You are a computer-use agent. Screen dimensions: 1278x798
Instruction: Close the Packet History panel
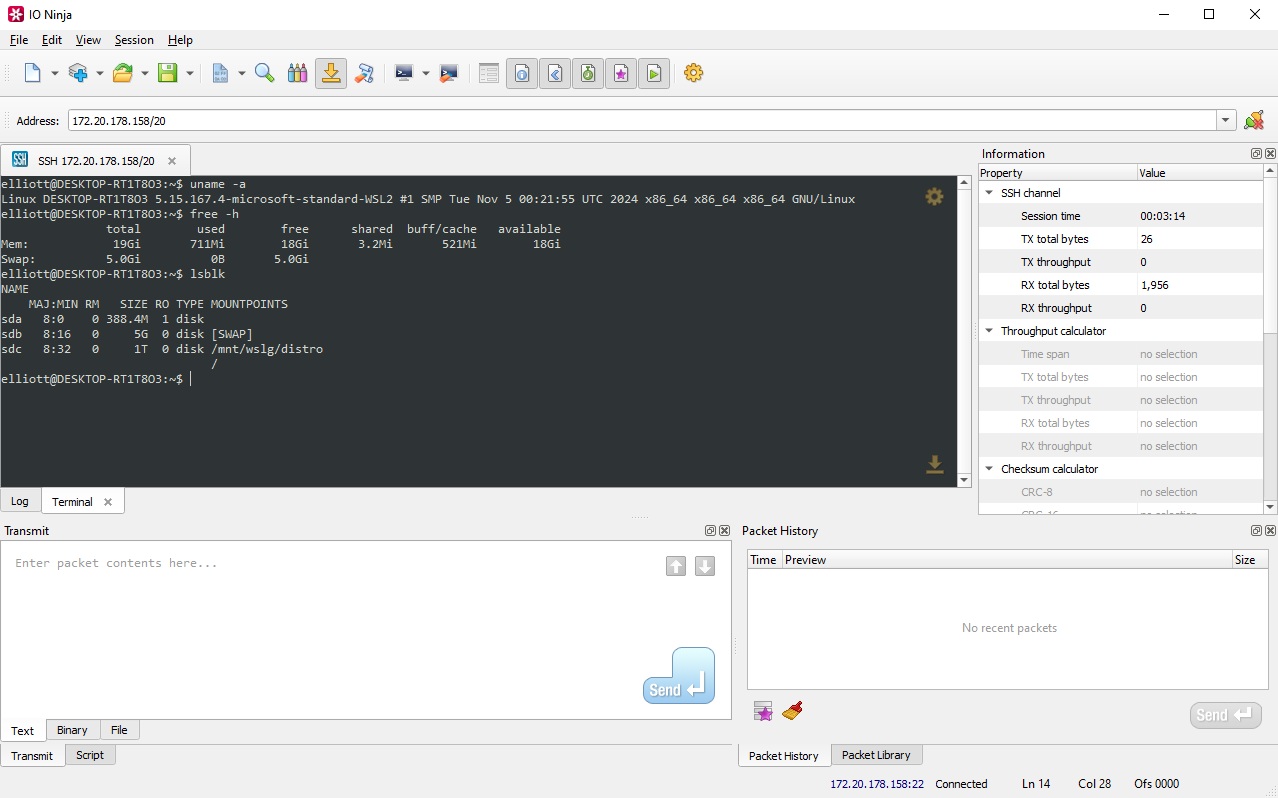pyautogui.click(x=1270, y=531)
